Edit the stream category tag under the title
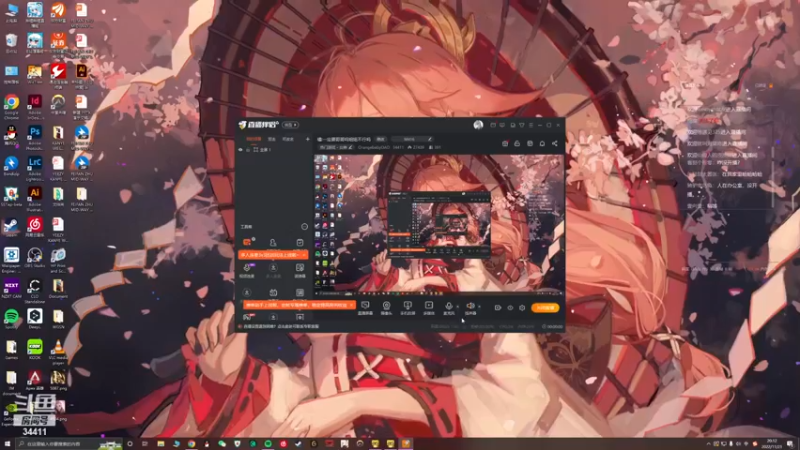Image resolution: width=800 pixels, height=450 pixels. click(x=336, y=147)
